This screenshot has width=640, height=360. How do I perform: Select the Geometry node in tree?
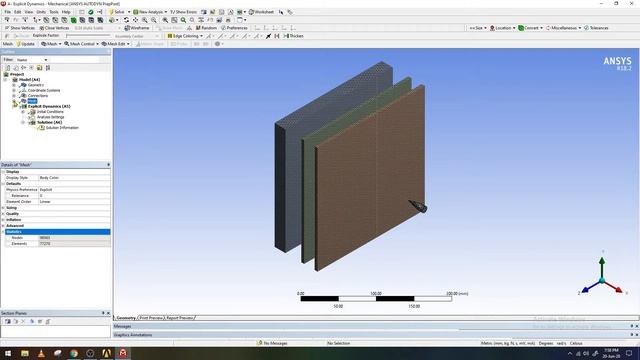36,85
